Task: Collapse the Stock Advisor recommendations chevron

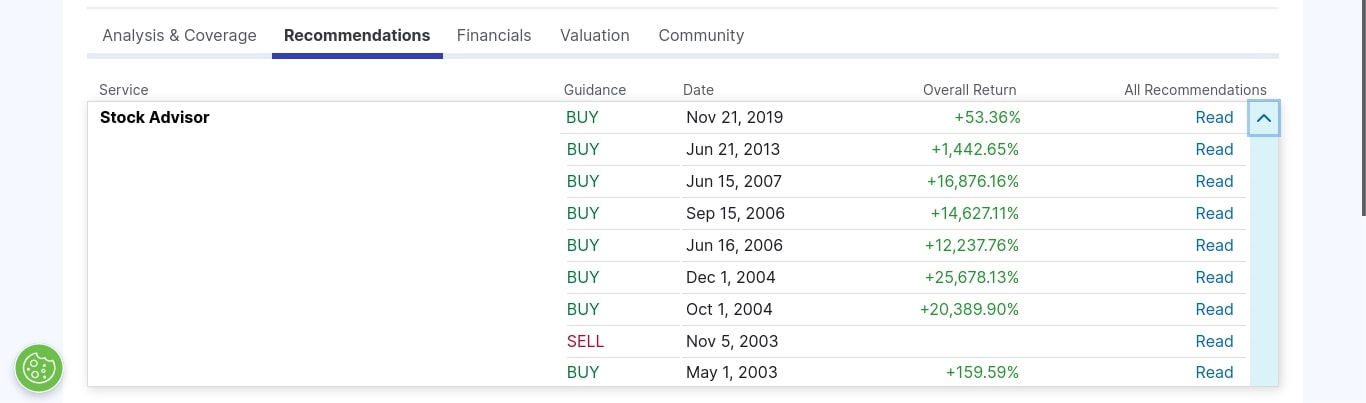Action: 1264,118
